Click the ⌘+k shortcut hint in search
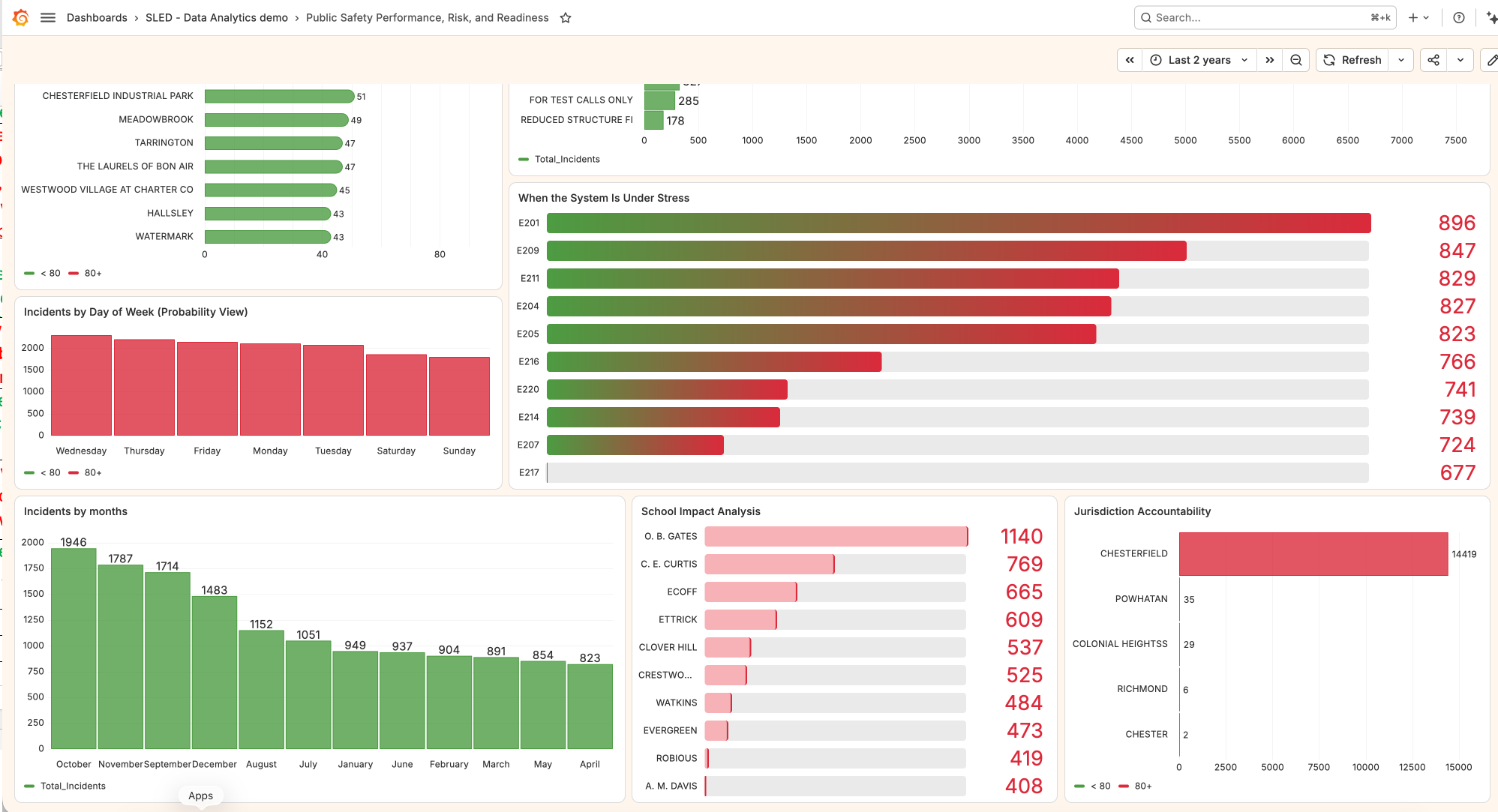Viewport: 1498px width, 812px height. pyautogui.click(x=1380, y=17)
